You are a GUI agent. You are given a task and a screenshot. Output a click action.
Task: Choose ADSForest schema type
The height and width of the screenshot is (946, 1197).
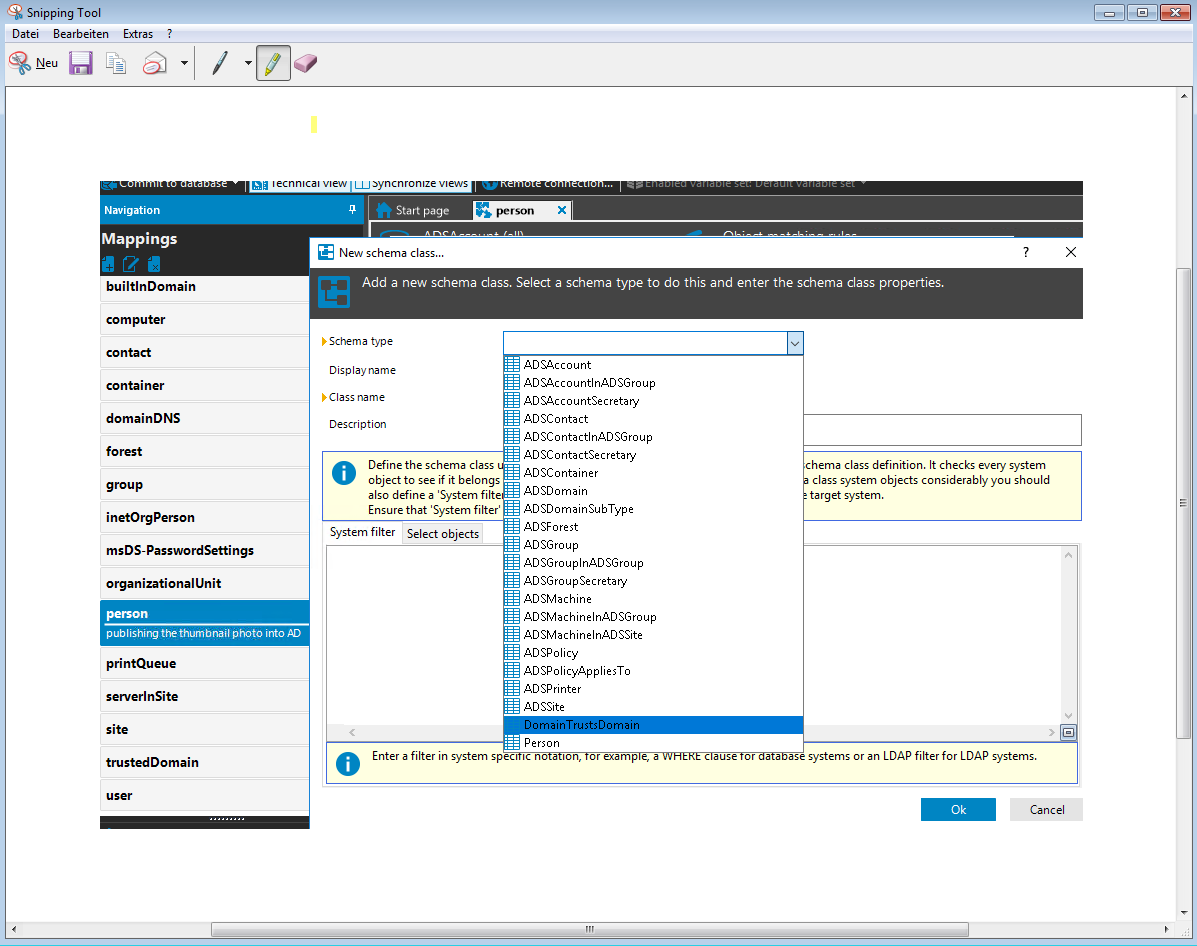(653, 527)
